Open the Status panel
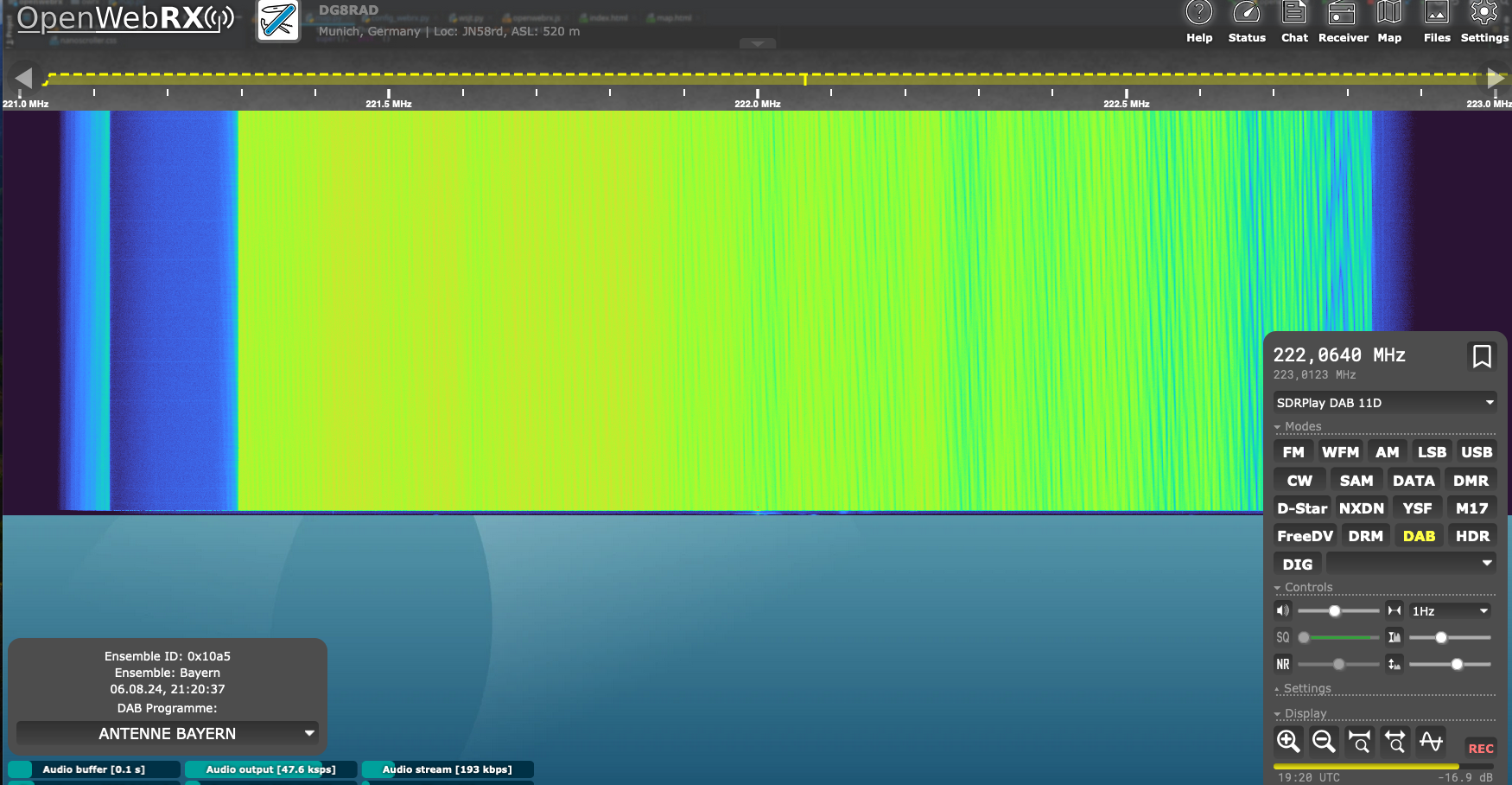The height and width of the screenshot is (785, 1512). click(1247, 22)
